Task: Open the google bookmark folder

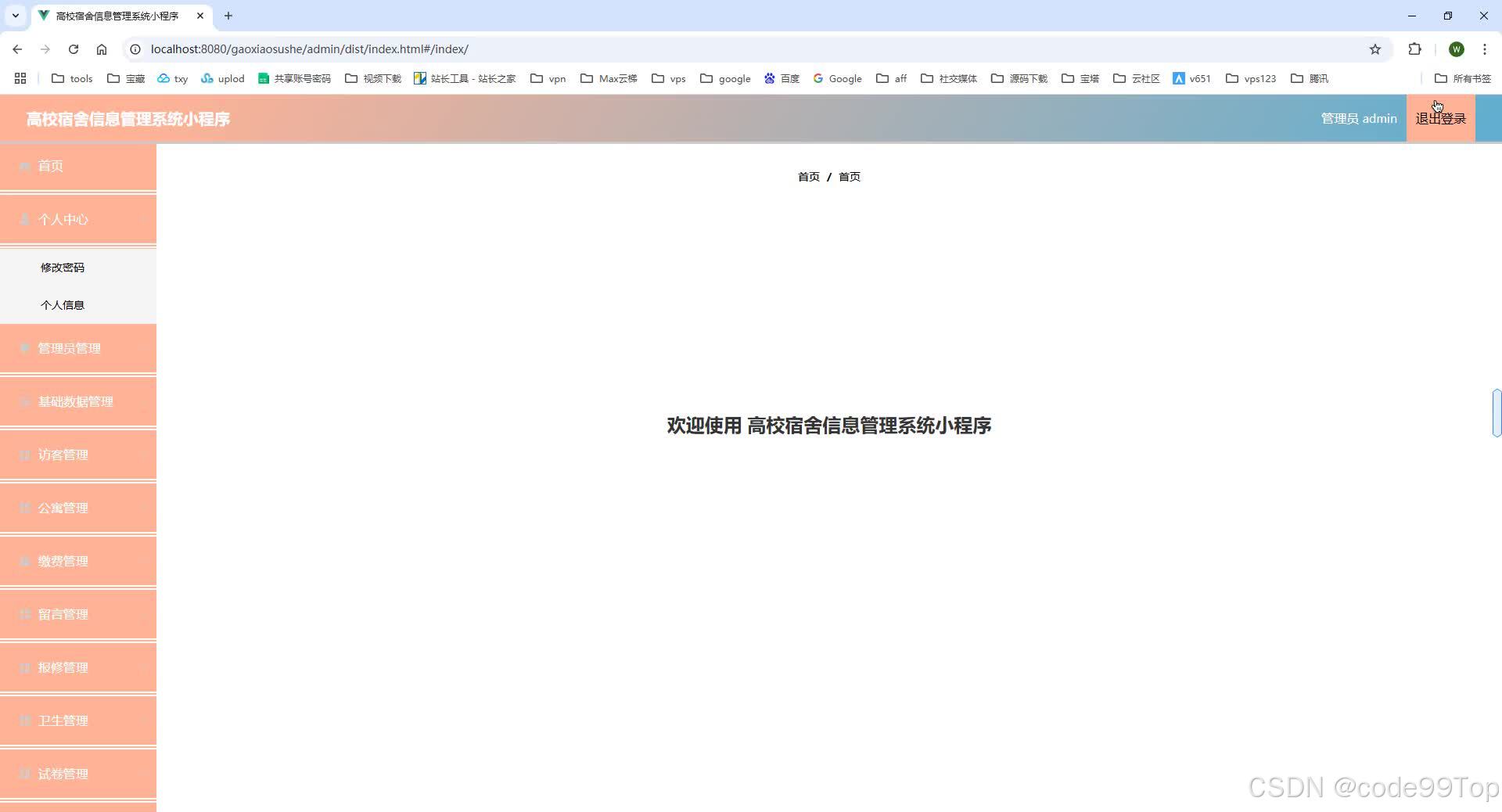Action: point(725,78)
